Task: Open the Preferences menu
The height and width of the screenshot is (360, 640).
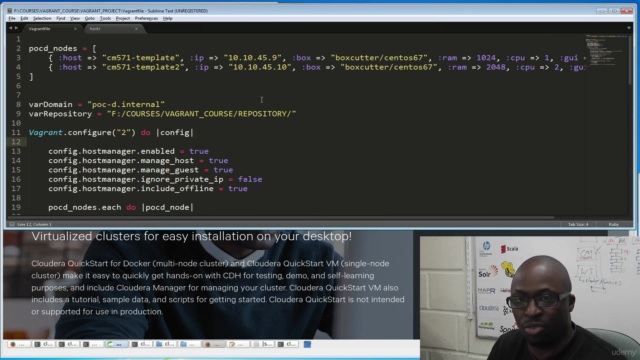Action: click(x=146, y=18)
